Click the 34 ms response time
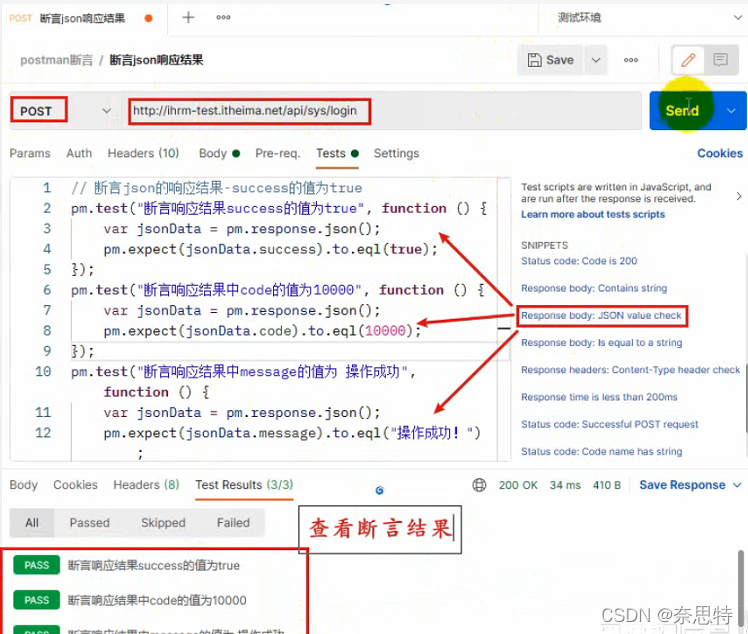This screenshot has height=634, width=748. tap(565, 485)
